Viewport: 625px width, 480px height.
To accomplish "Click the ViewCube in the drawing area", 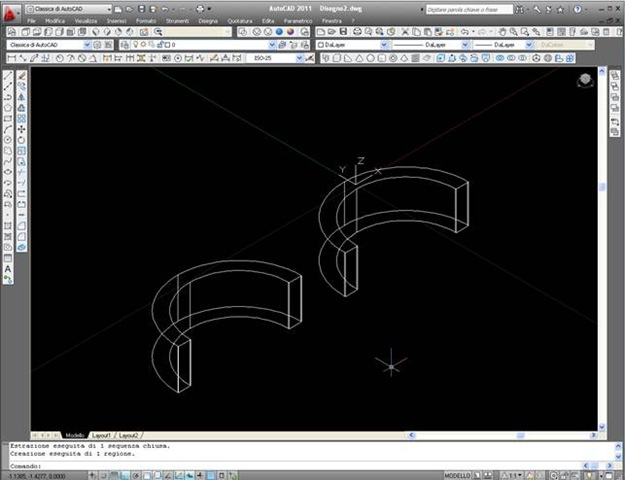I will [x=585, y=80].
